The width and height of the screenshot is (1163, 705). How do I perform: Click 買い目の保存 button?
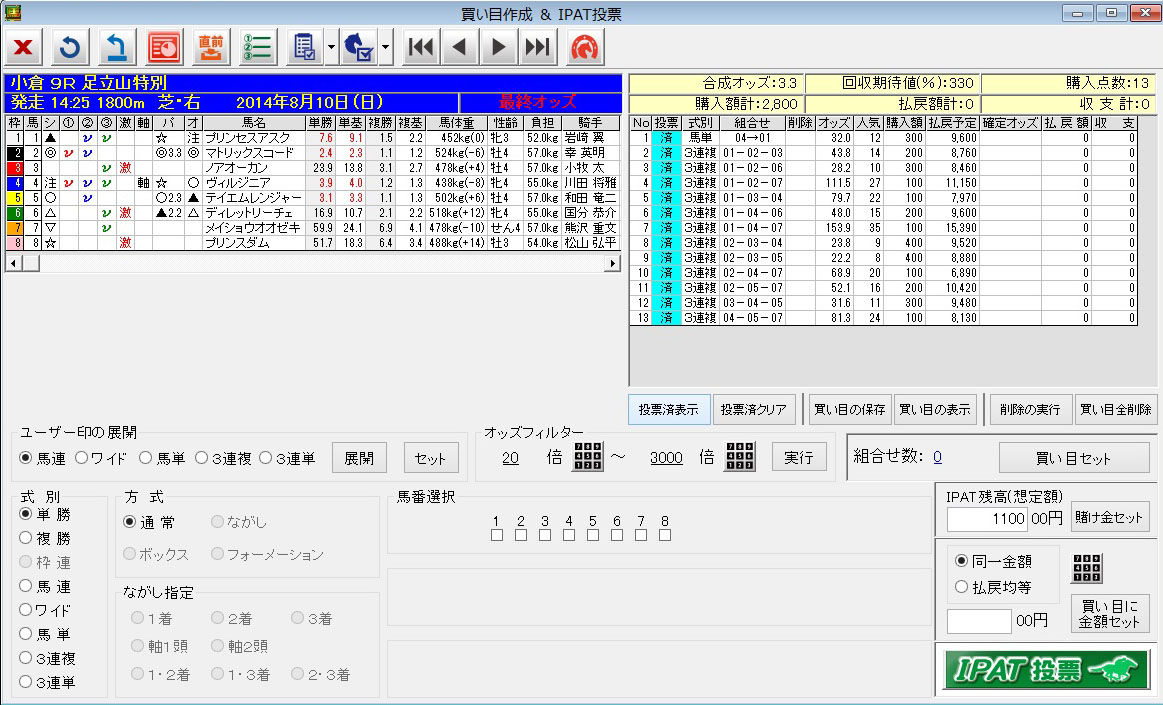(850, 409)
